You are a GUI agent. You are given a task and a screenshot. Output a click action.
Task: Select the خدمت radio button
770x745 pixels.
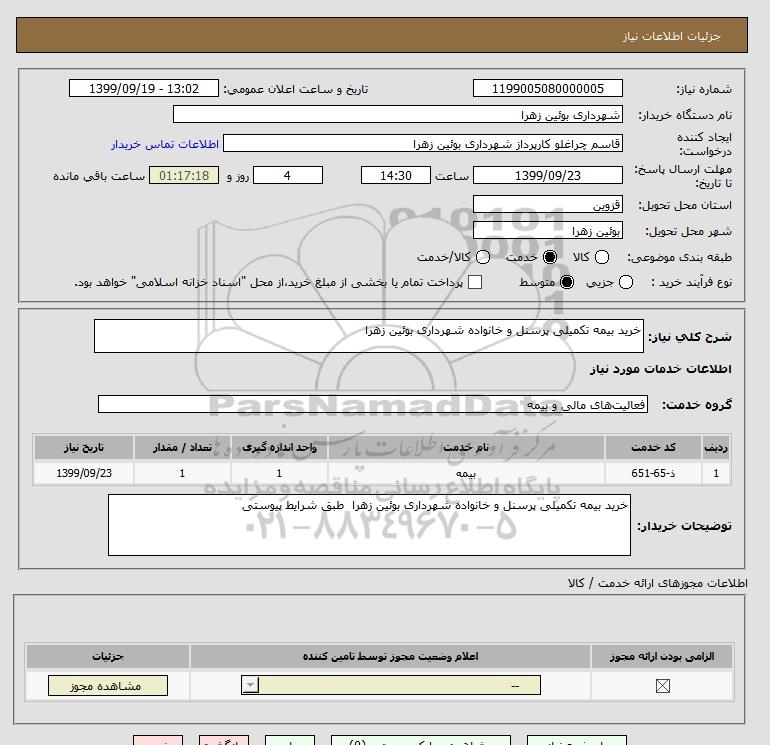(x=550, y=257)
